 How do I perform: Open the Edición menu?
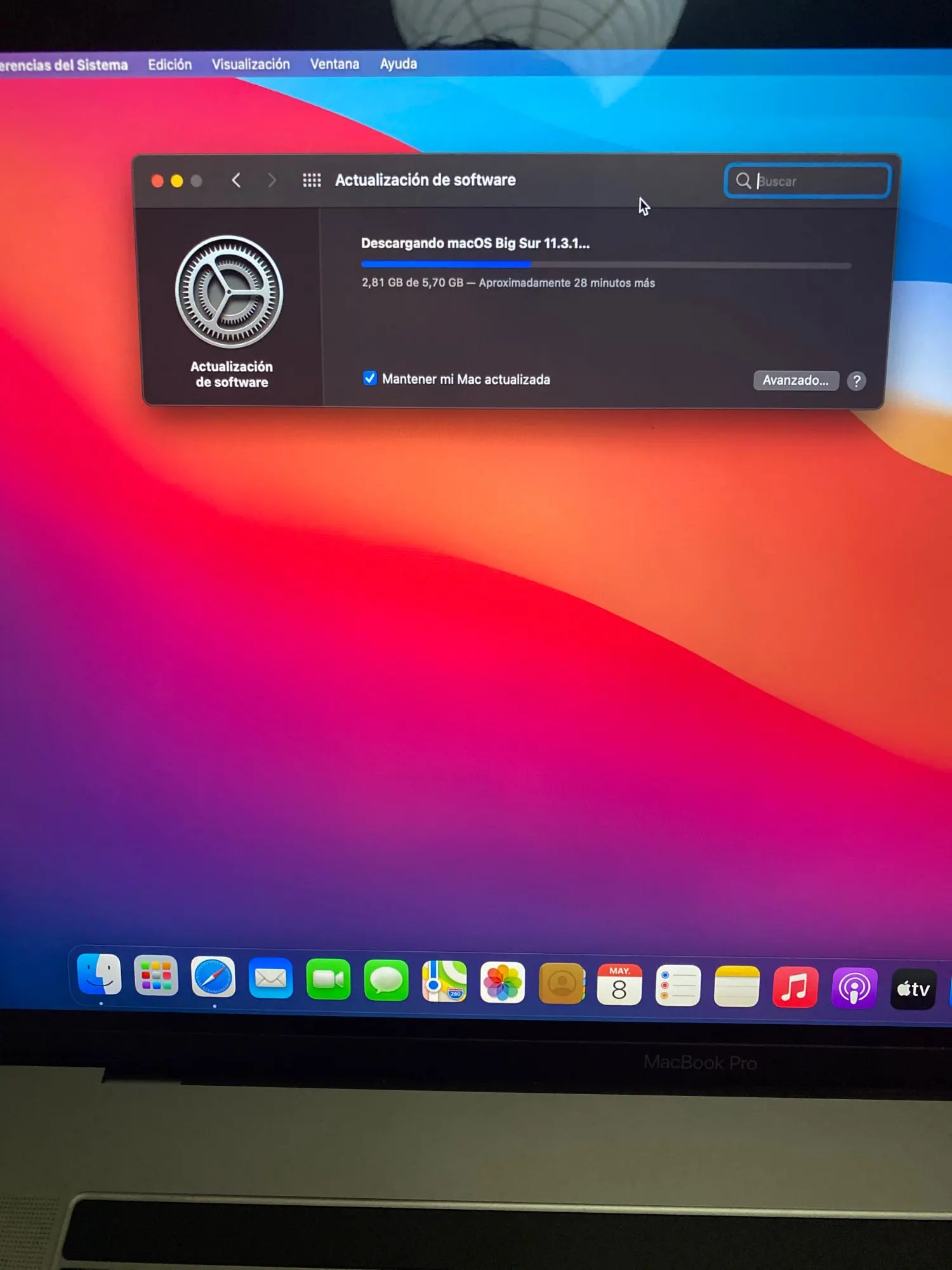pos(169,65)
